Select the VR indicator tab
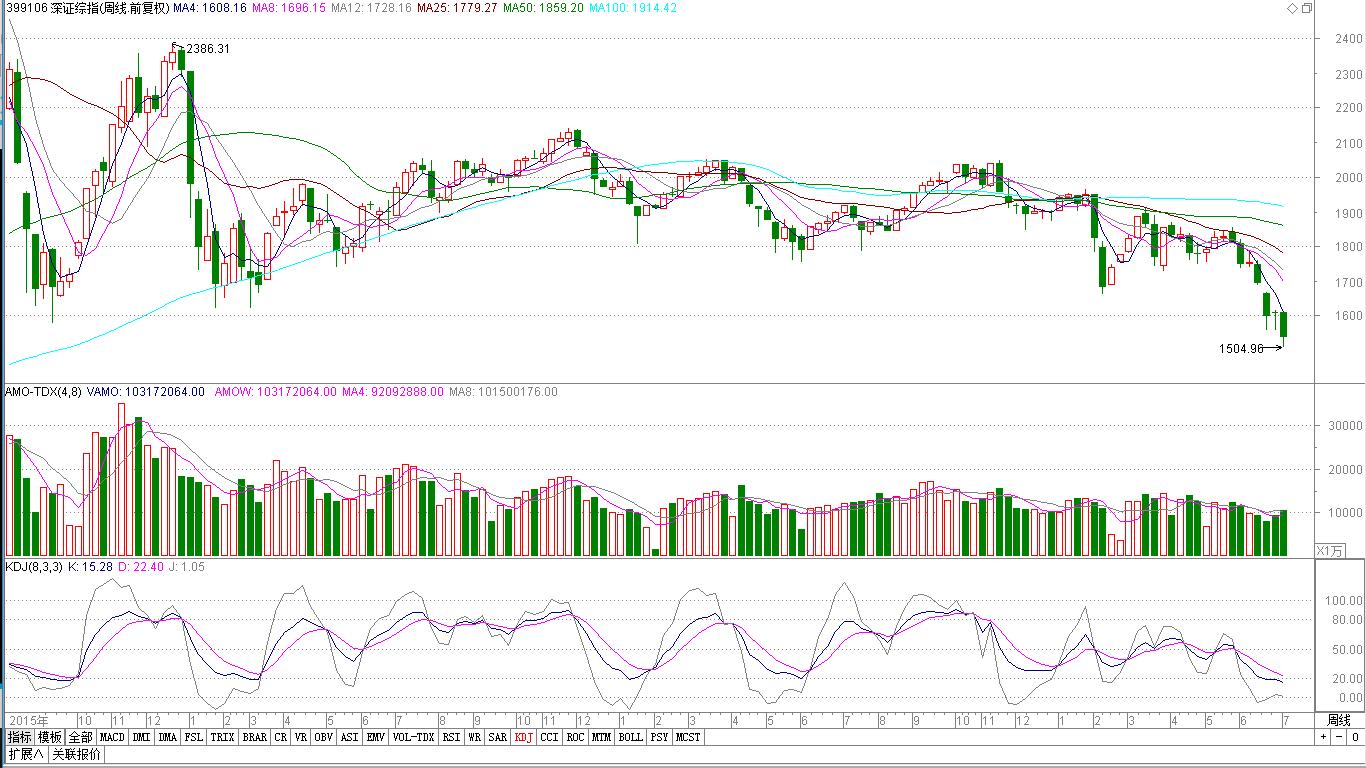Image resolution: width=1366 pixels, height=768 pixels. pyautogui.click(x=301, y=737)
